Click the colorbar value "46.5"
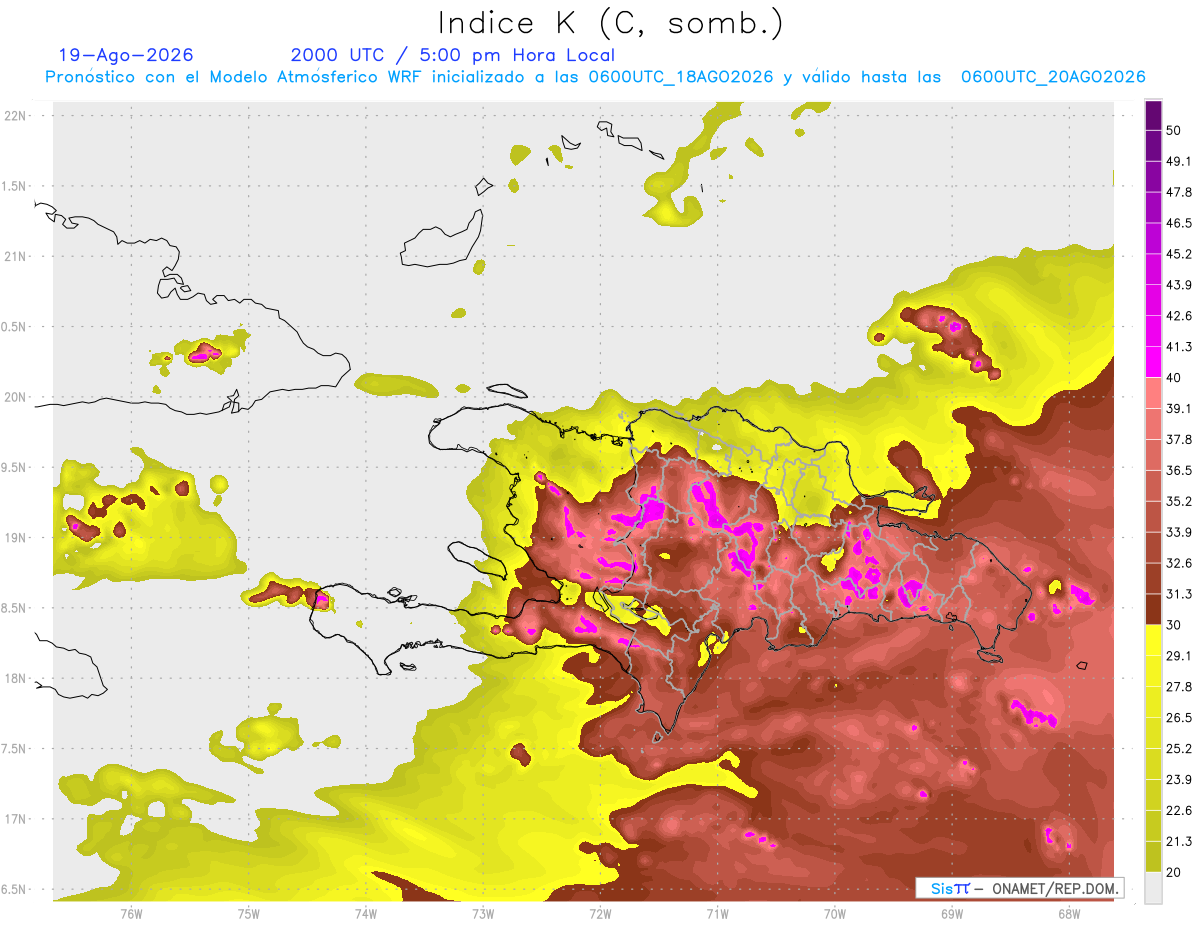The image size is (1200, 927). point(1179,223)
